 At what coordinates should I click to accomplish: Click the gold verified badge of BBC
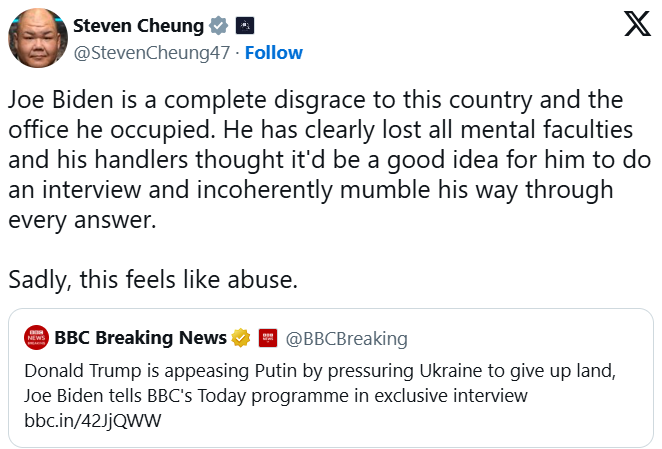[240, 337]
